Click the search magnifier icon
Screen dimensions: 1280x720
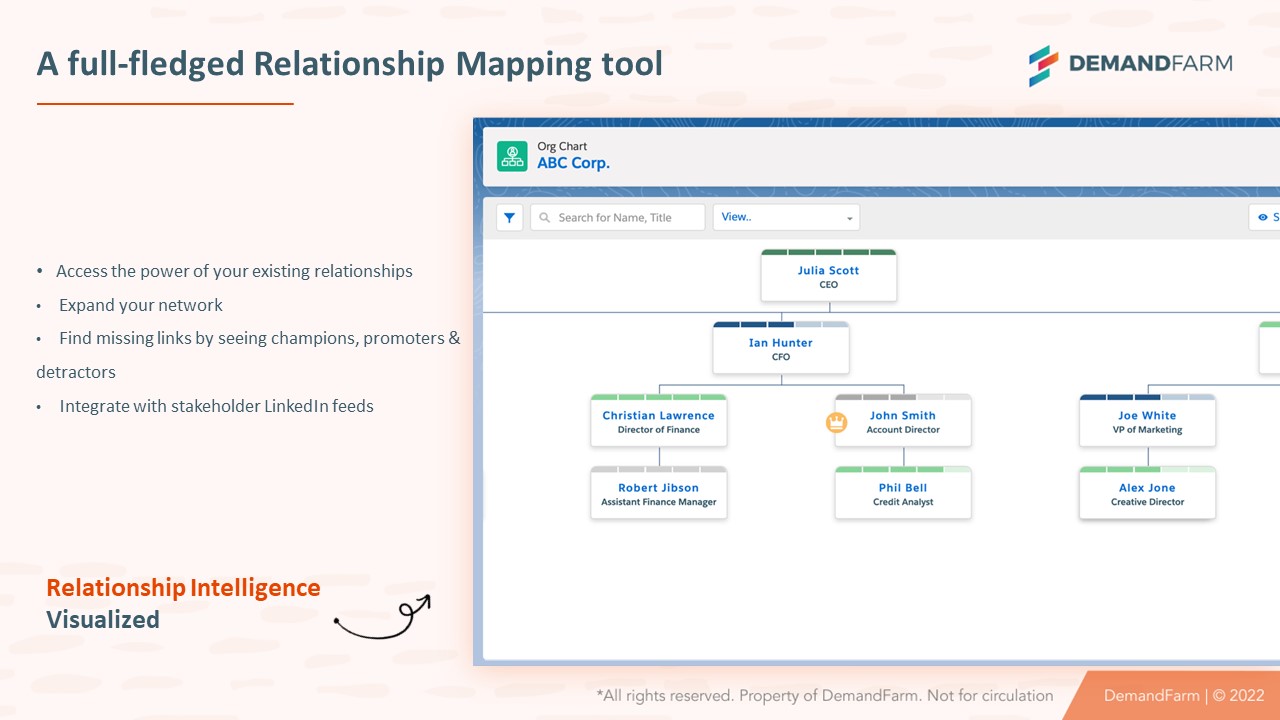(x=543, y=217)
